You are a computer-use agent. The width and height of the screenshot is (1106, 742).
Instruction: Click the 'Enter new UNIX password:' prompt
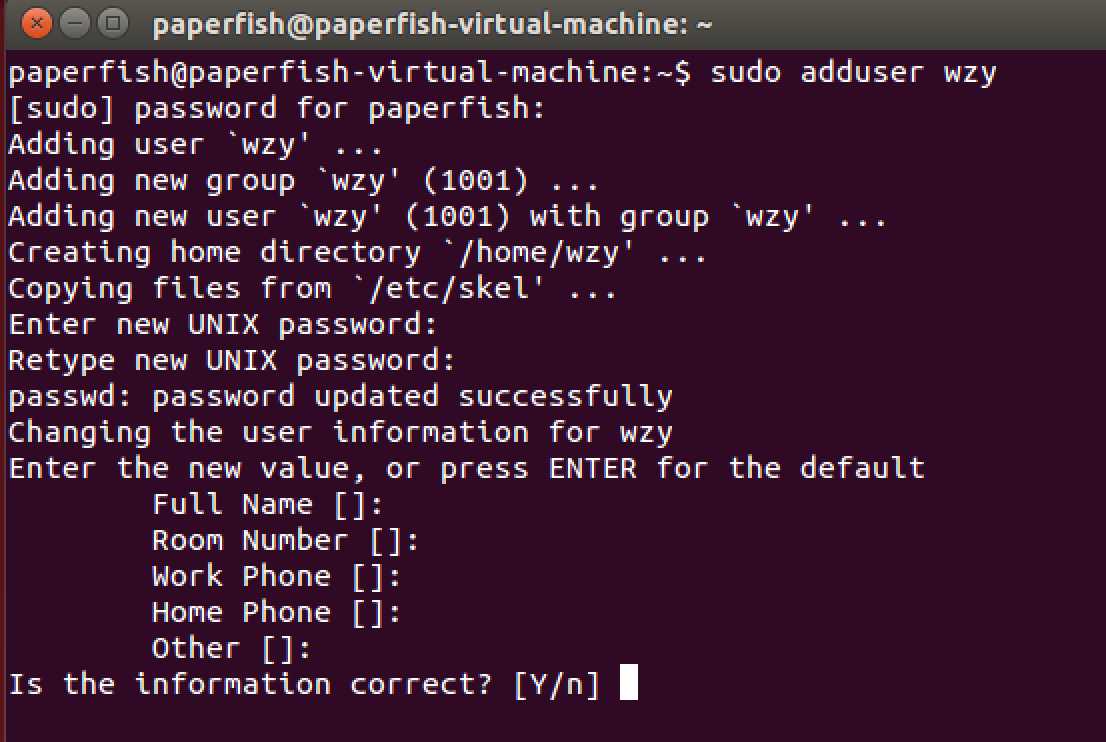[x=223, y=324]
